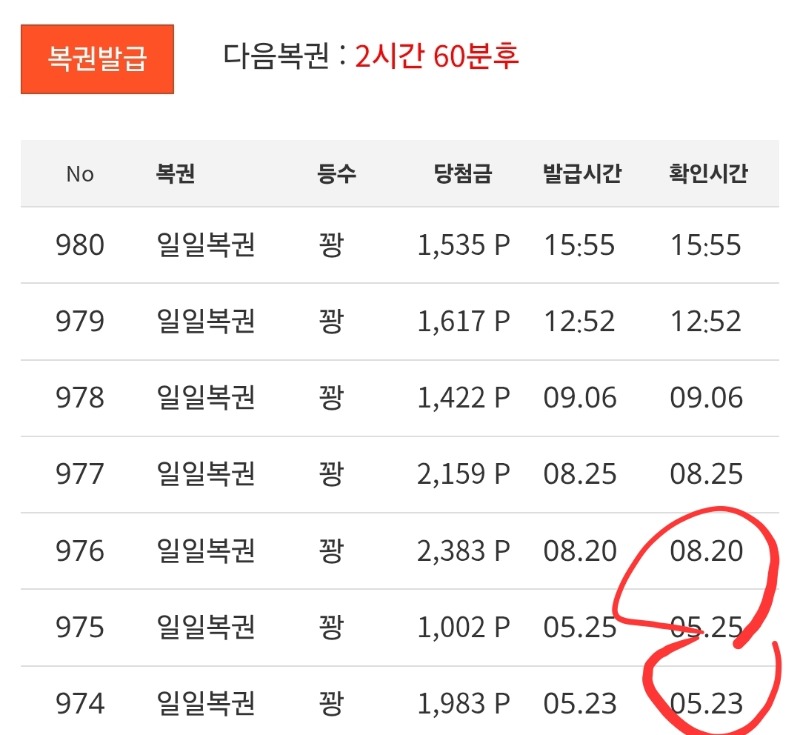800x735 pixels.
Task: Click the 꽝 result in row 975
Action: click(x=331, y=627)
